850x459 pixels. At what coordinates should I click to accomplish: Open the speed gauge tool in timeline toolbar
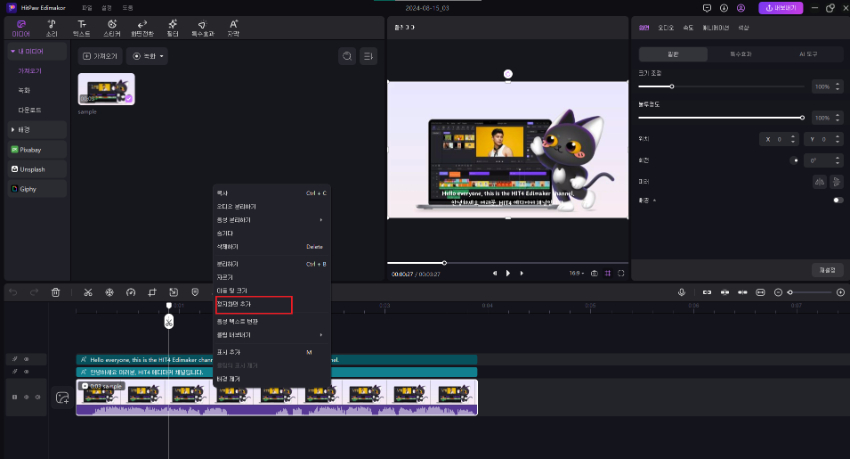[130, 292]
